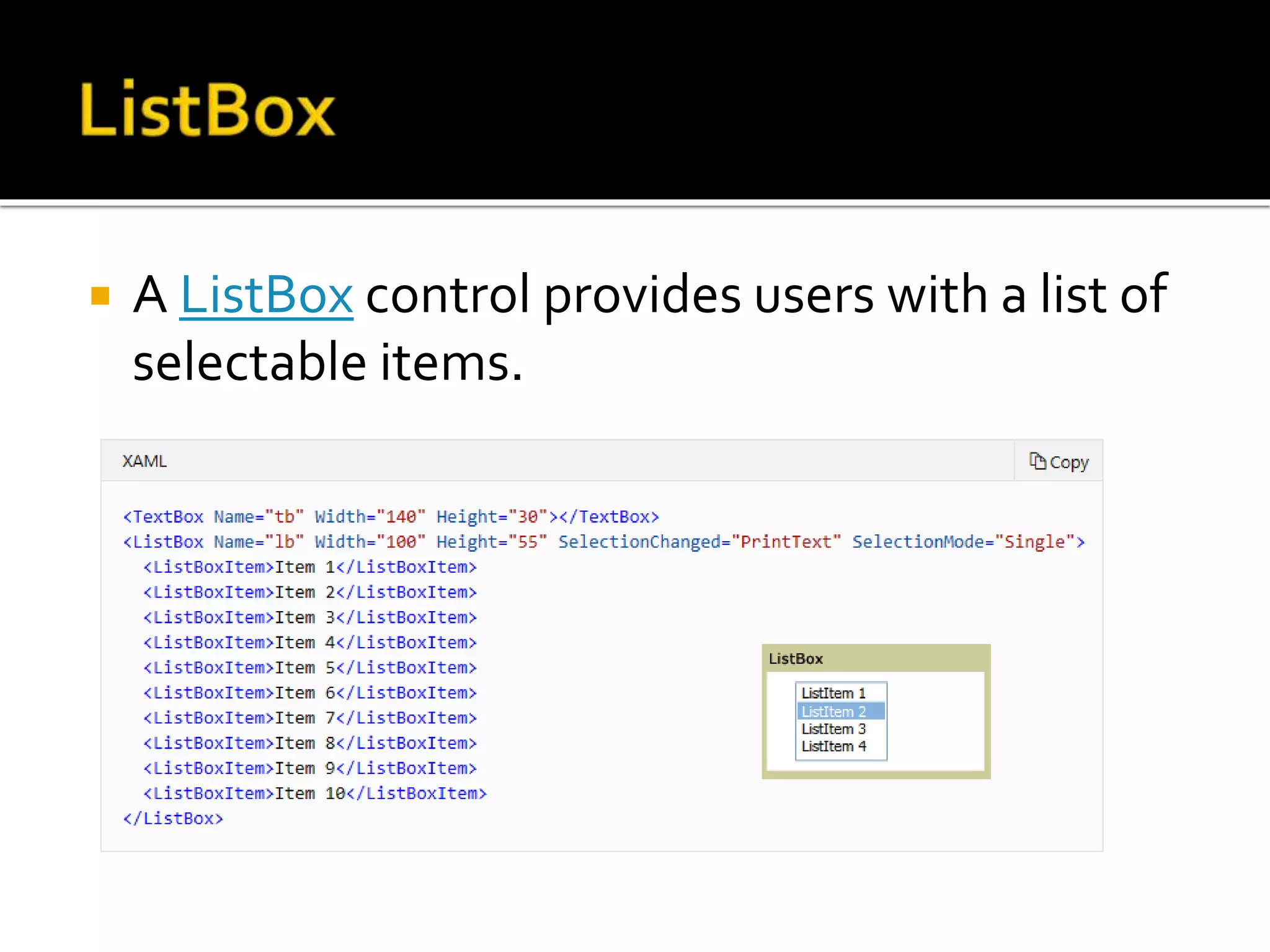Click the code line for Item 9
Screen dimensions: 1270x952
point(310,768)
